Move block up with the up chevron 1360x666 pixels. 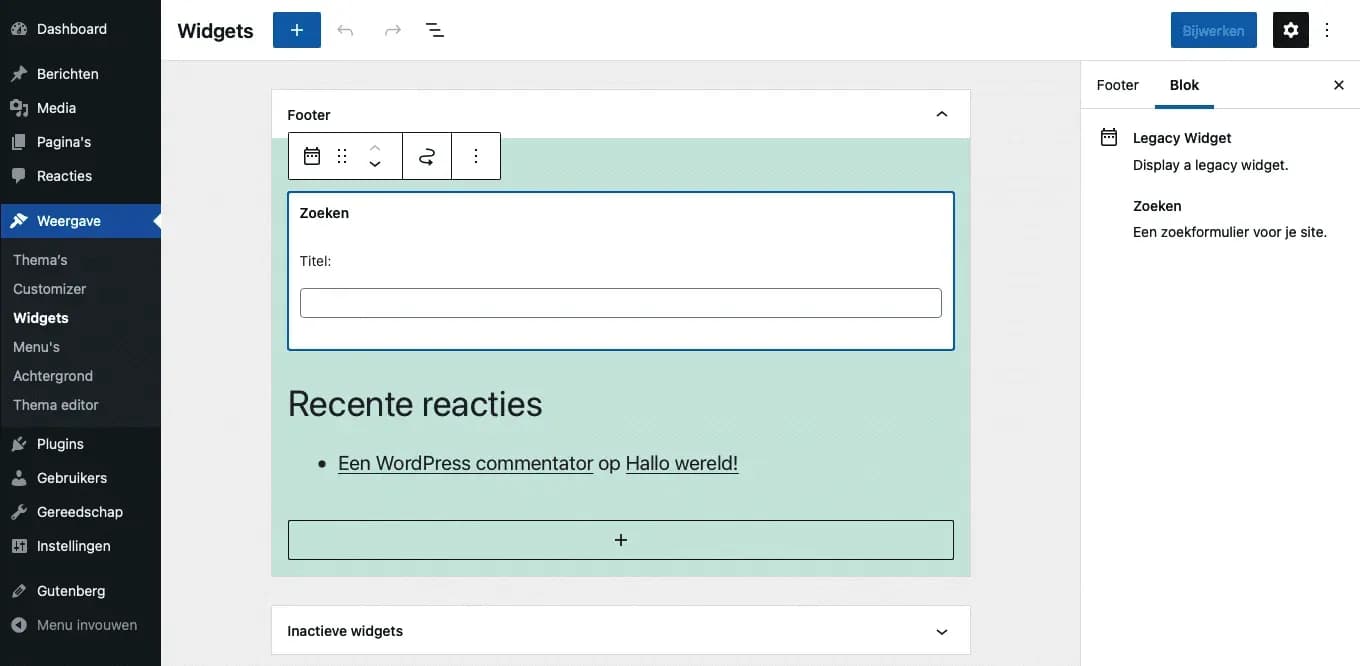[375, 147]
